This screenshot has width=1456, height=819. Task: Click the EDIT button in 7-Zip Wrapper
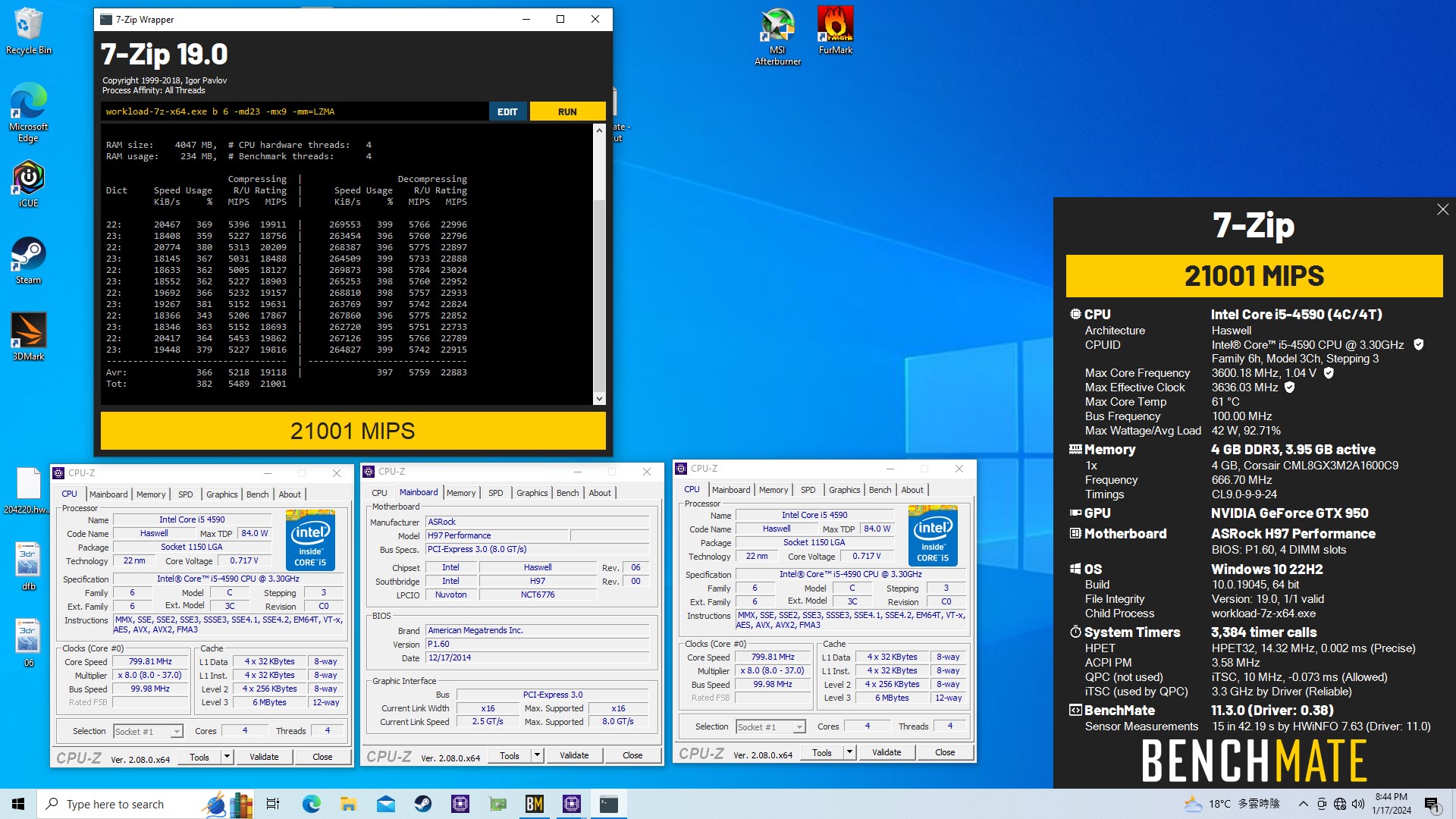(x=507, y=111)
